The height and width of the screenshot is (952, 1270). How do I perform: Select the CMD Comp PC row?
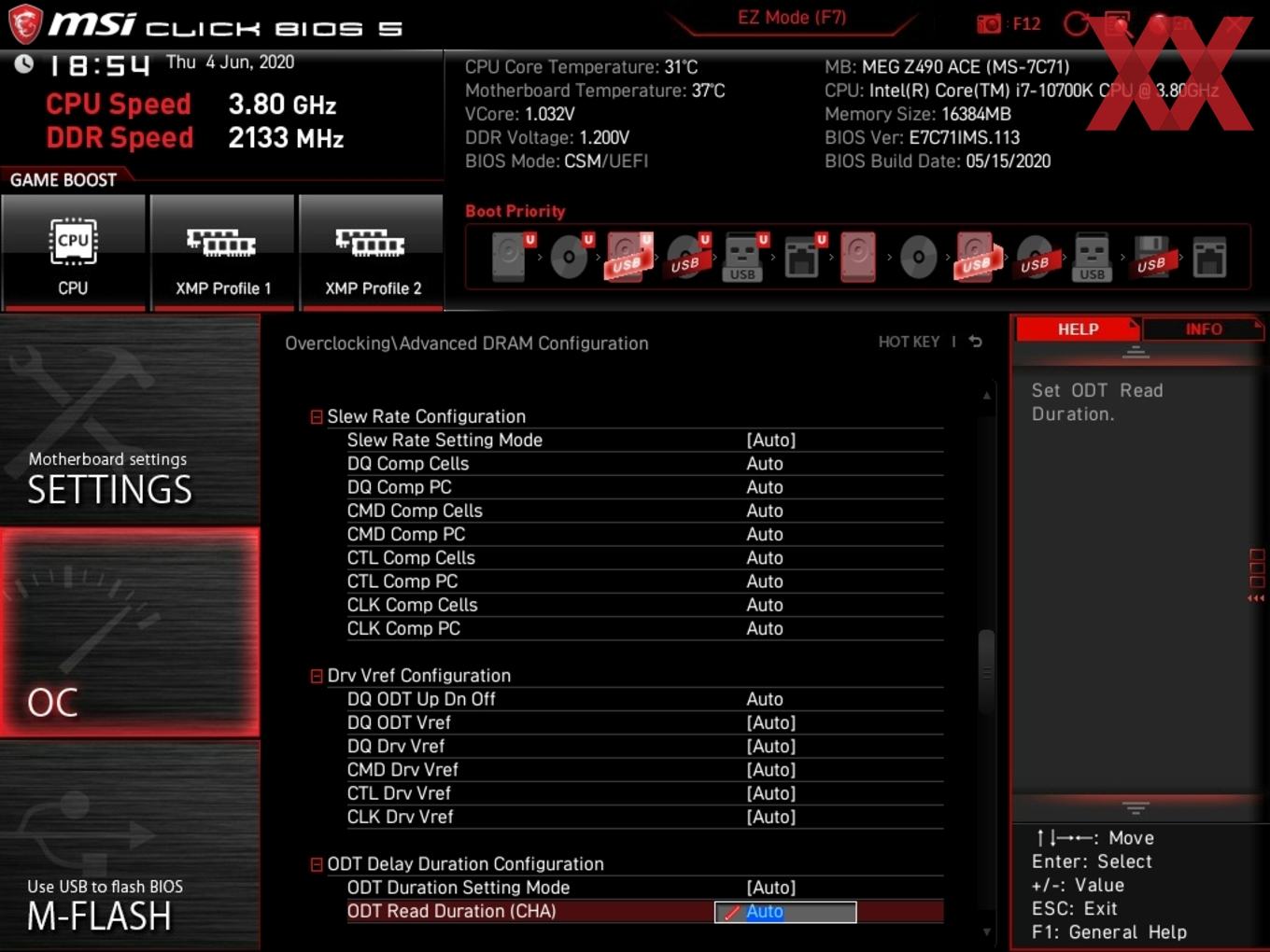(644, 534)
